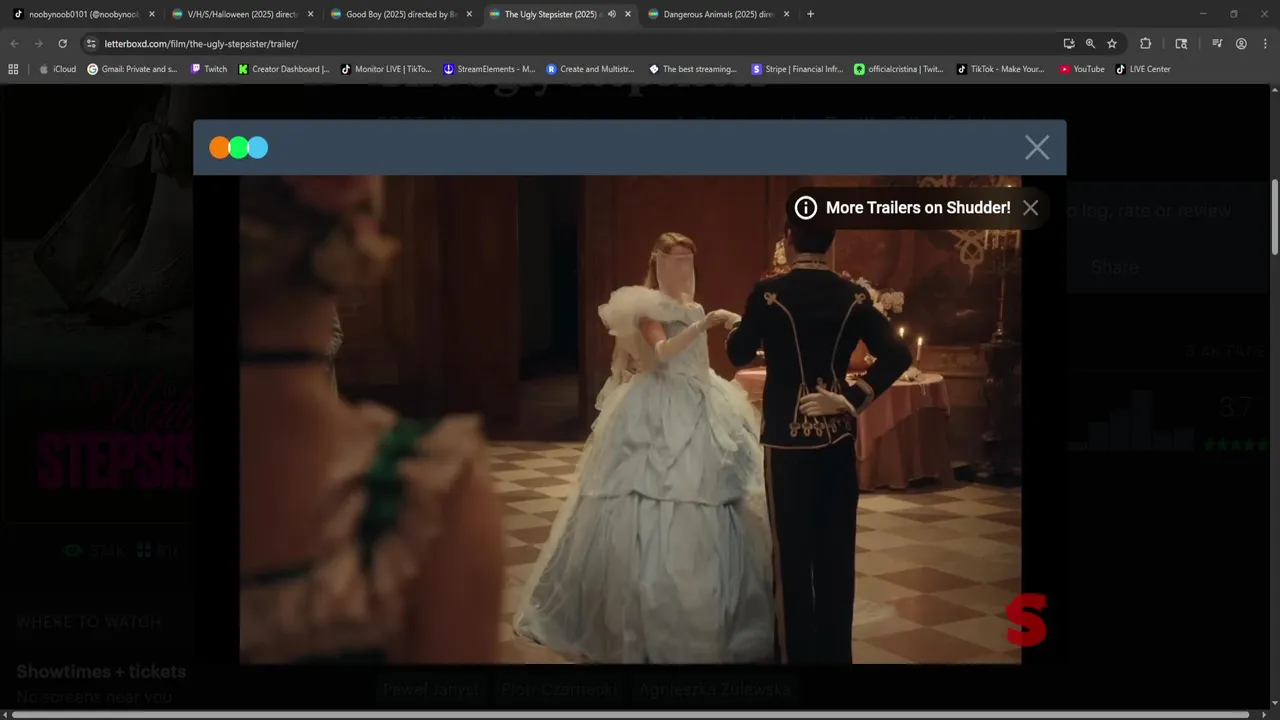Open Monitor LIVE TikTok bookmark

pyautogui.click(x=386, y=69)
